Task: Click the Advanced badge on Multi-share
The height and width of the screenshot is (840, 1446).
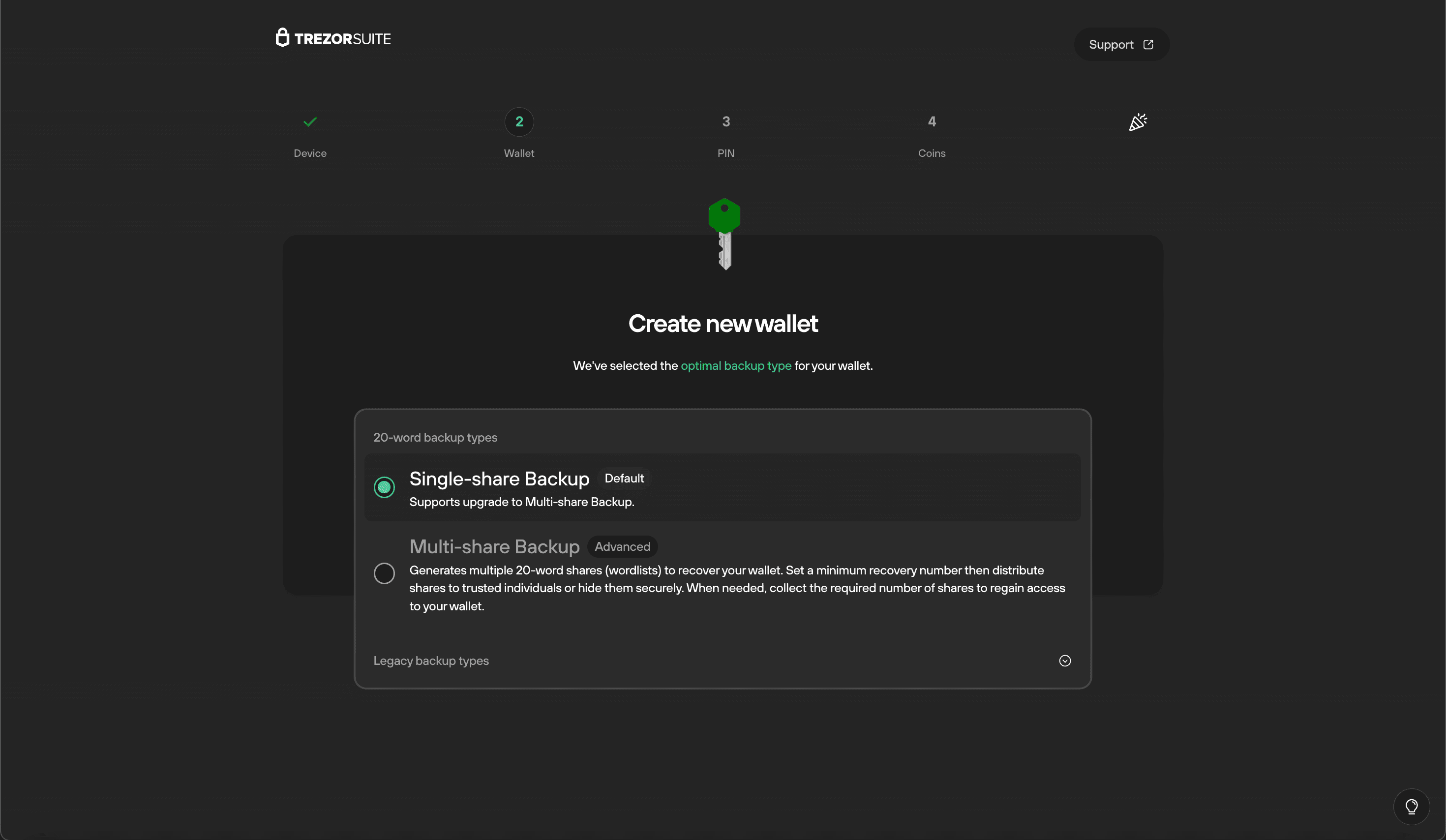Action: click(x=622, y=546)
